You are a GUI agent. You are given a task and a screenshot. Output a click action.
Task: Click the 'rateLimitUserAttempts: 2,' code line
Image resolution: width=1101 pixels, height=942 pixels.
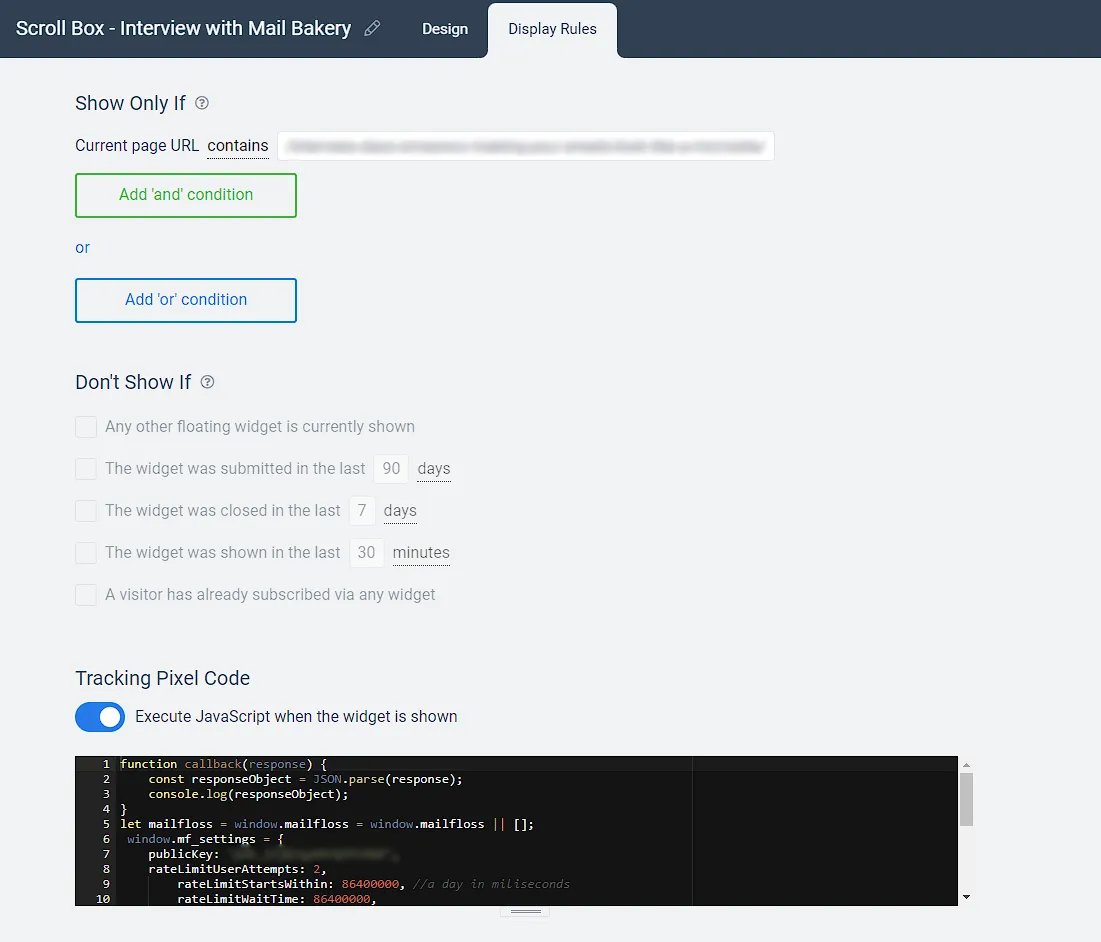237,869
